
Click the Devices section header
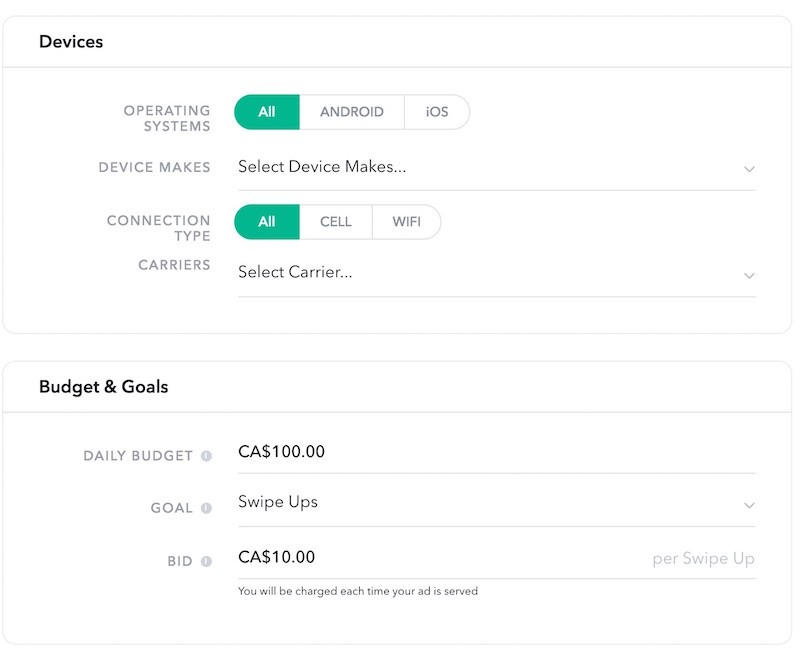pos(71,42)
